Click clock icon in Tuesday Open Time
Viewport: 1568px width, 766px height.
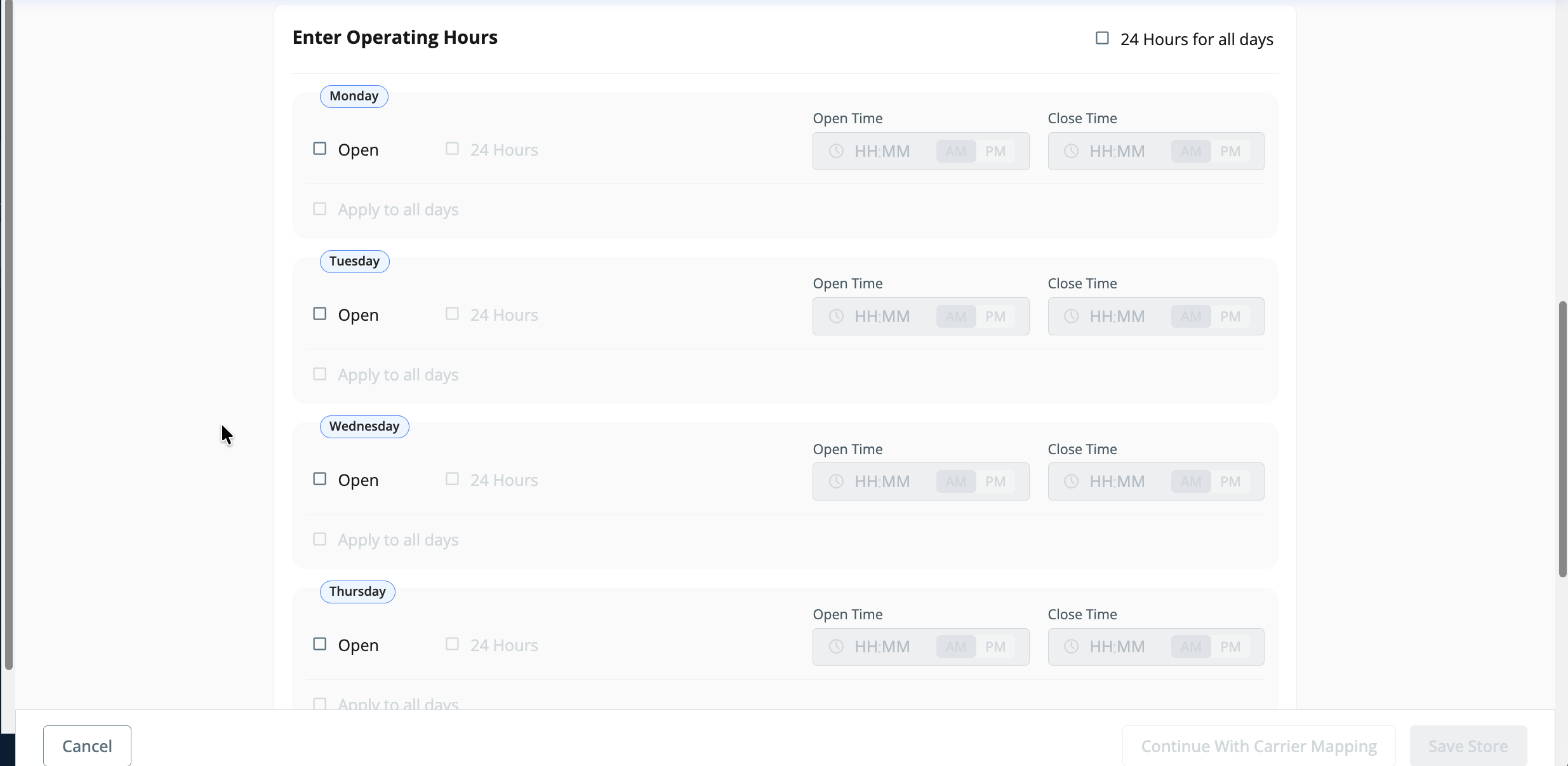click(836, 316)
